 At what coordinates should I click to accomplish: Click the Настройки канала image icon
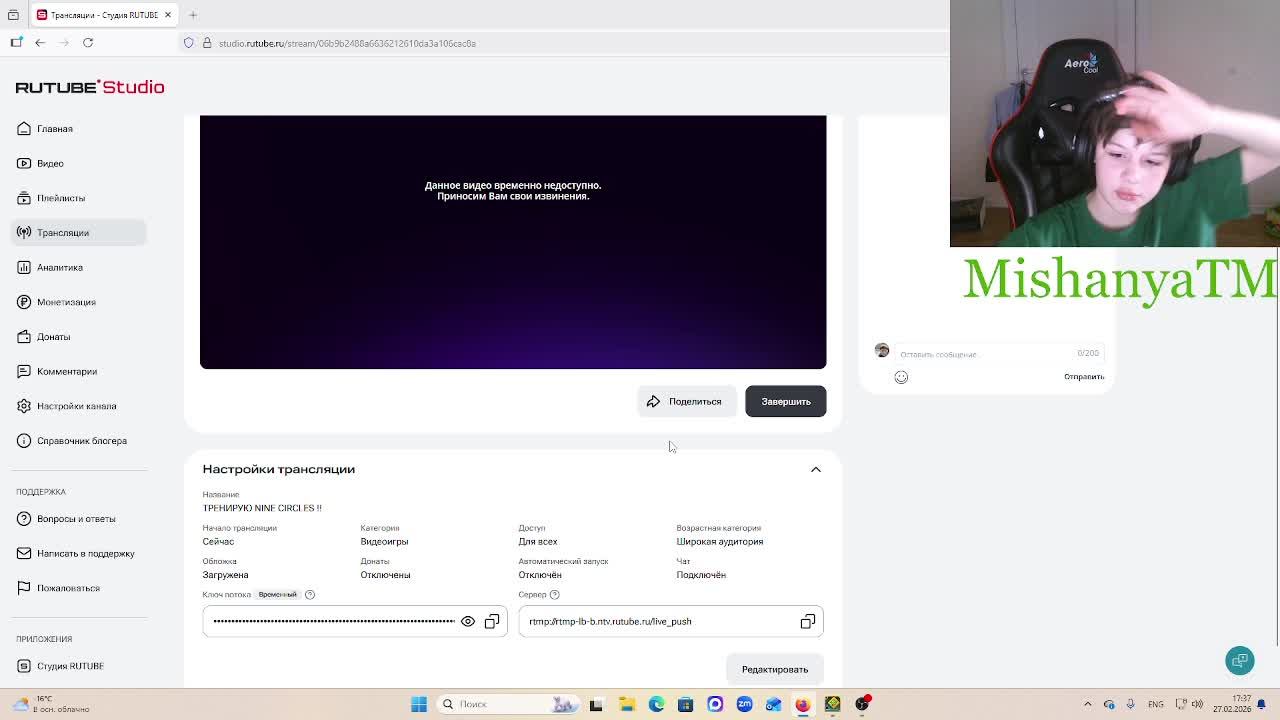[24, 406]
